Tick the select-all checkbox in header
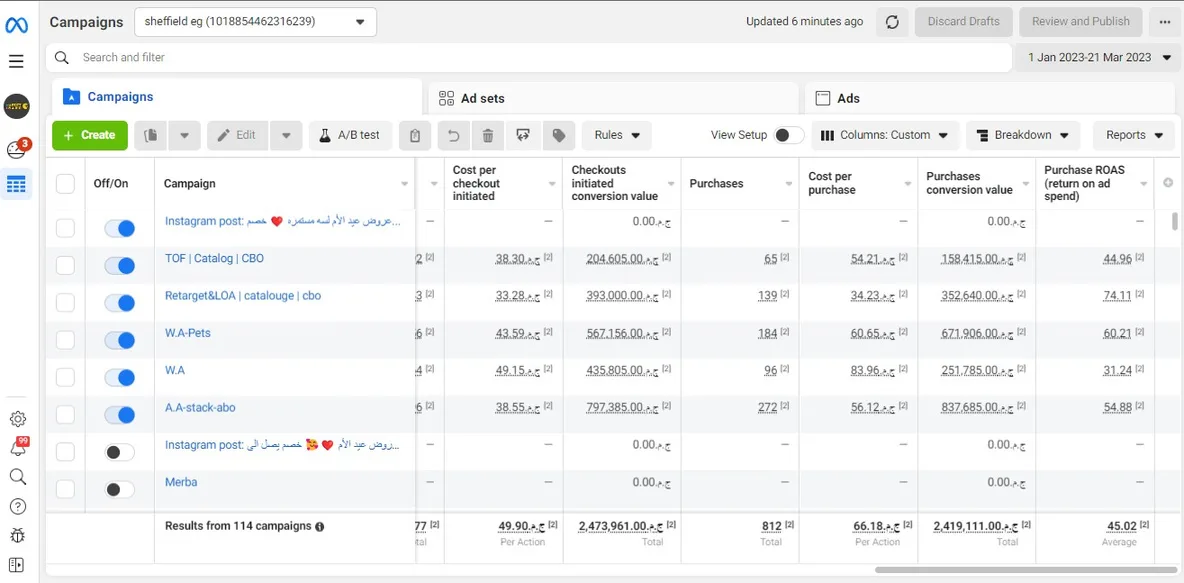Image resolution: width=1184 pixels, height=583 pixels. (66, 184)
